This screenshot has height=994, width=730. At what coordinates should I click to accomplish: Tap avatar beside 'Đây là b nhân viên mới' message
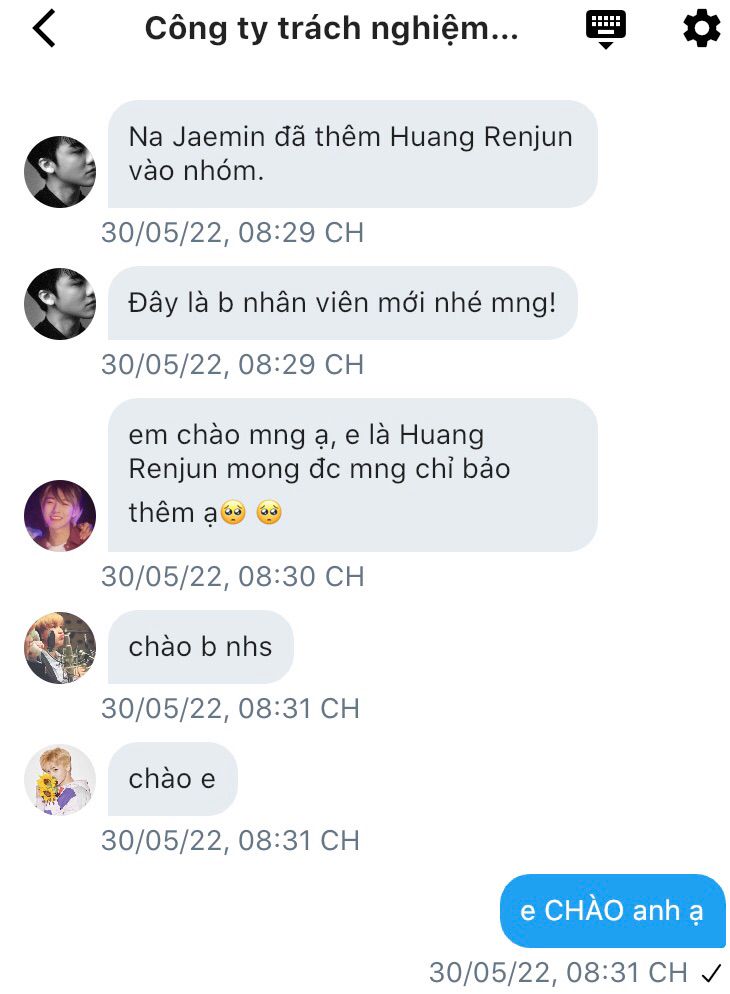point(60,304)
